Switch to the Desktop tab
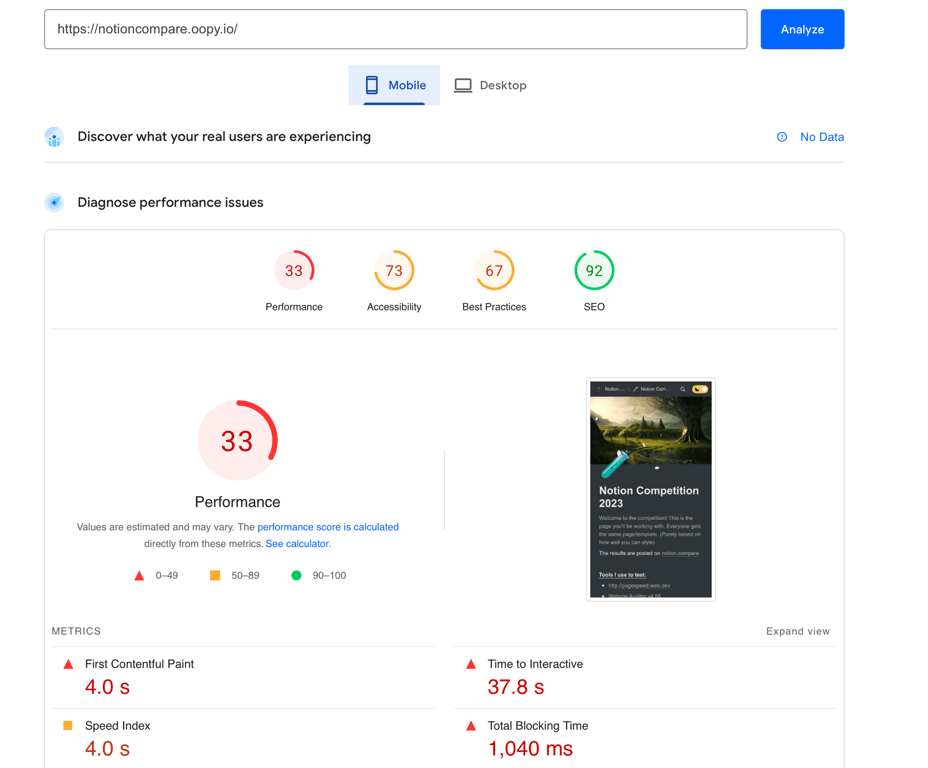 click(490, 85)
